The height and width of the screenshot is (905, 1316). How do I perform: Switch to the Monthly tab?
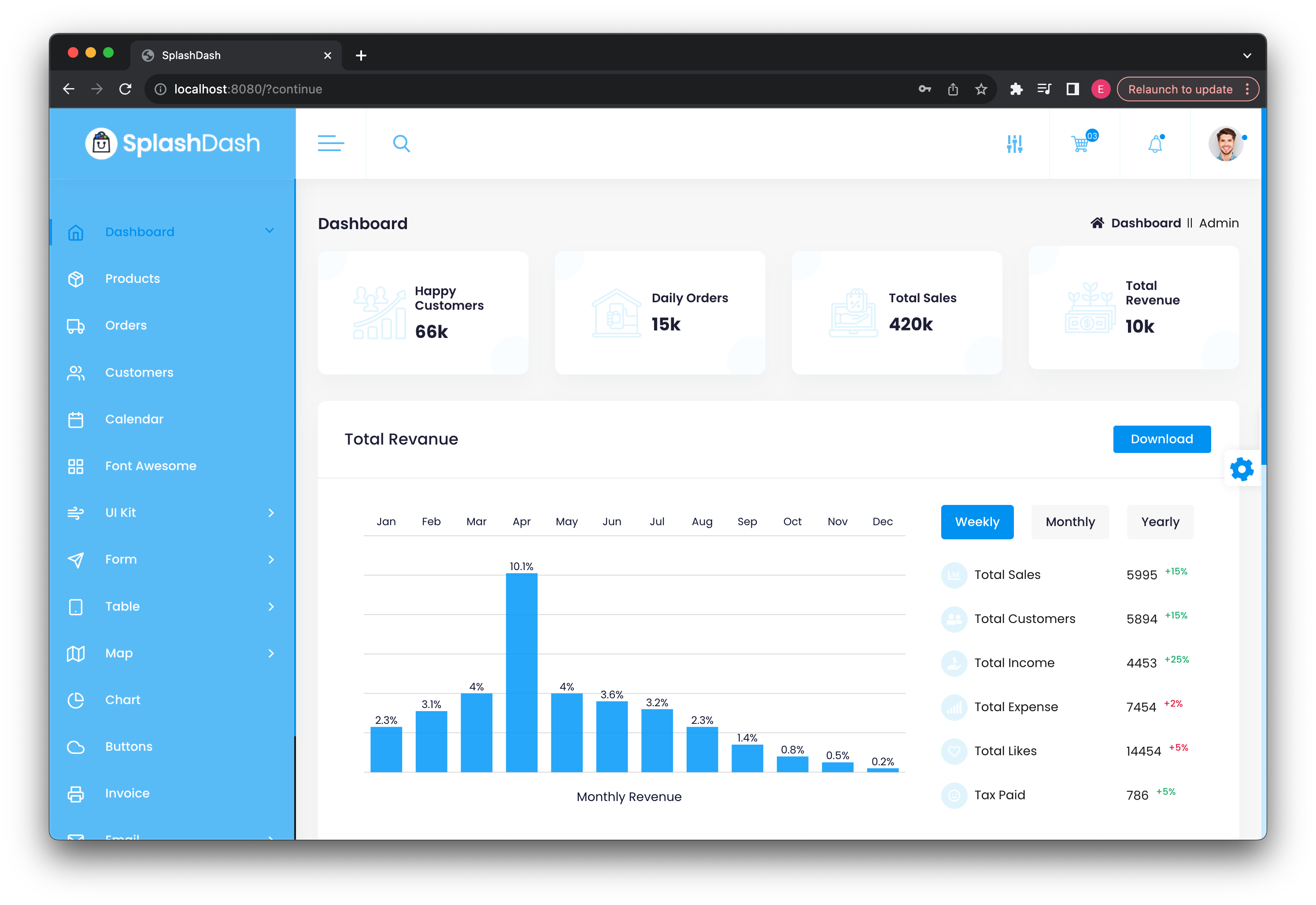tap(1069, 522)
